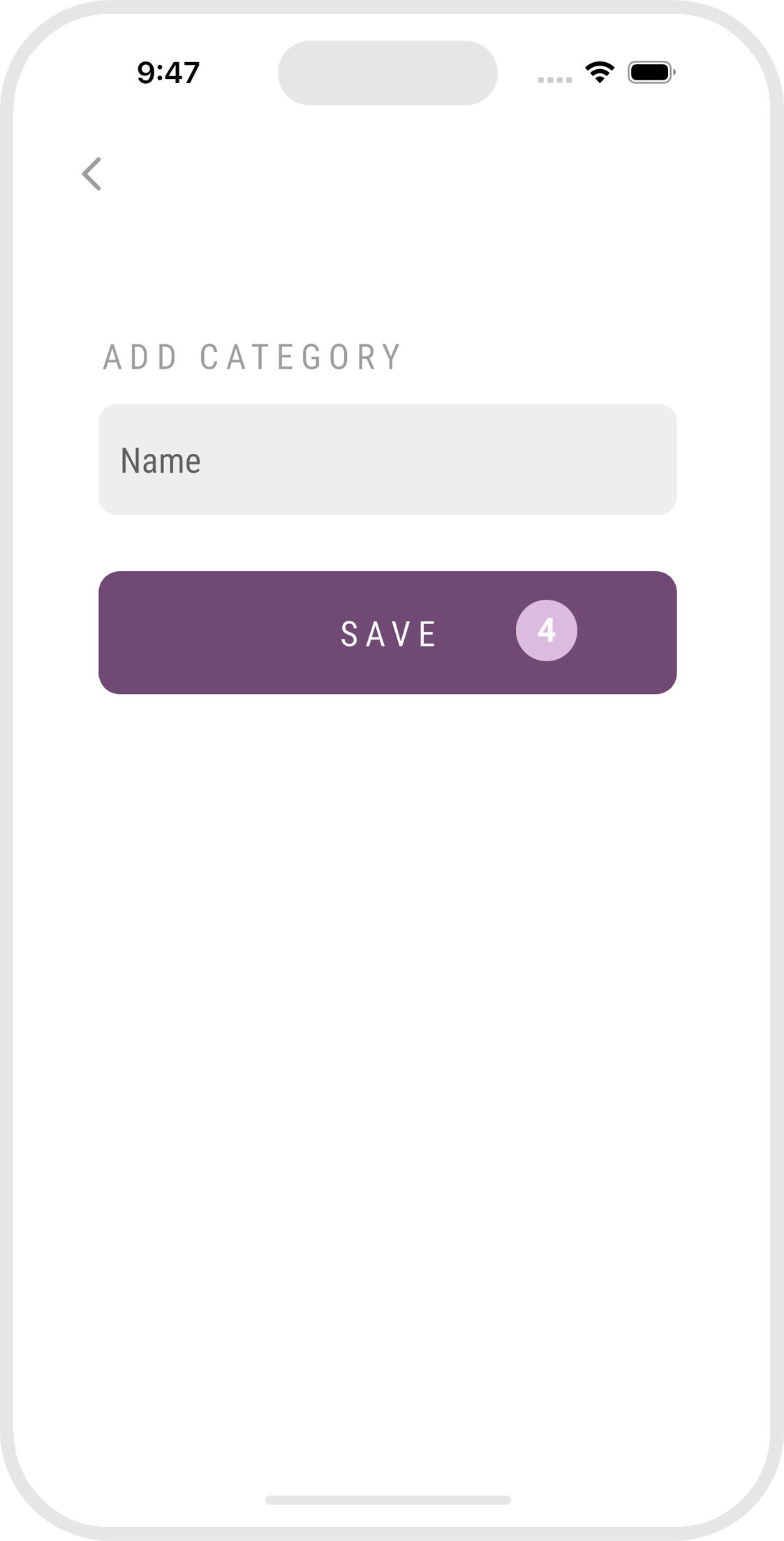Click the 9:47 clock in status bar

coord(168,73)
